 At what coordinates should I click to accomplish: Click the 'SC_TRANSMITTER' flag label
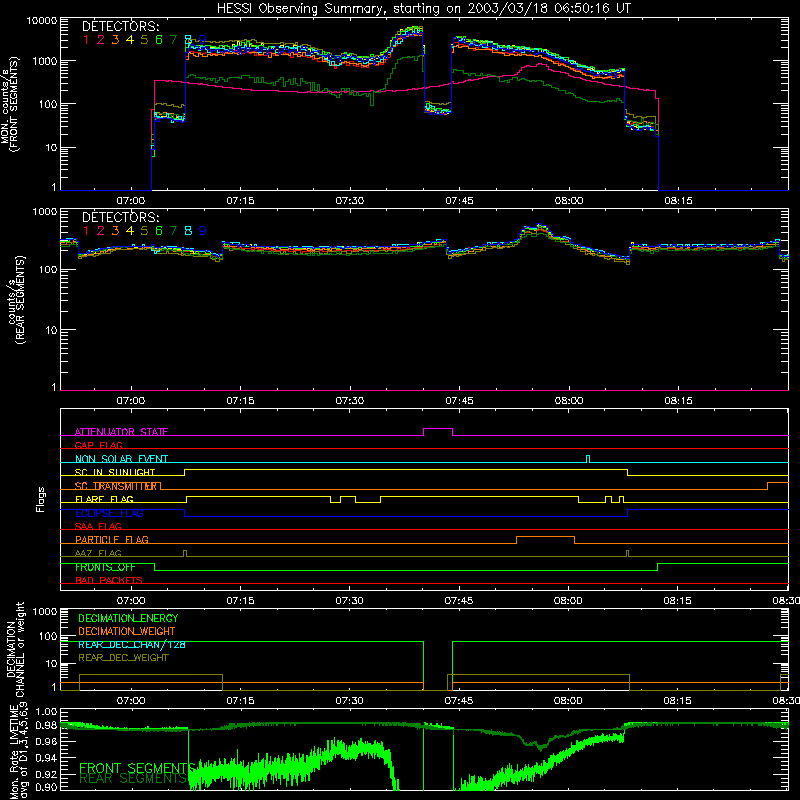(x=115, y=486)
